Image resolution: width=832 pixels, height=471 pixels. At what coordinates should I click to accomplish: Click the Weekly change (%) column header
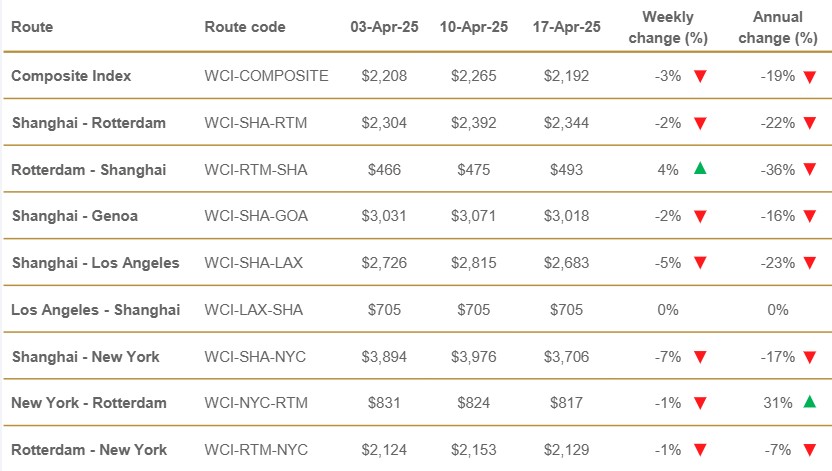667,27
